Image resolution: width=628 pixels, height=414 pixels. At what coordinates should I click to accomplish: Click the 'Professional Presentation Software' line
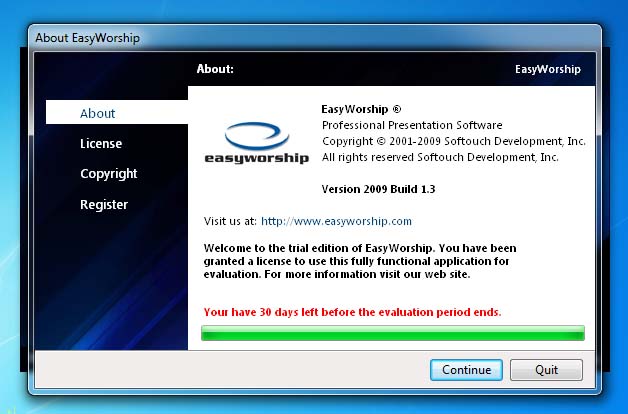[x=412, y=125]
